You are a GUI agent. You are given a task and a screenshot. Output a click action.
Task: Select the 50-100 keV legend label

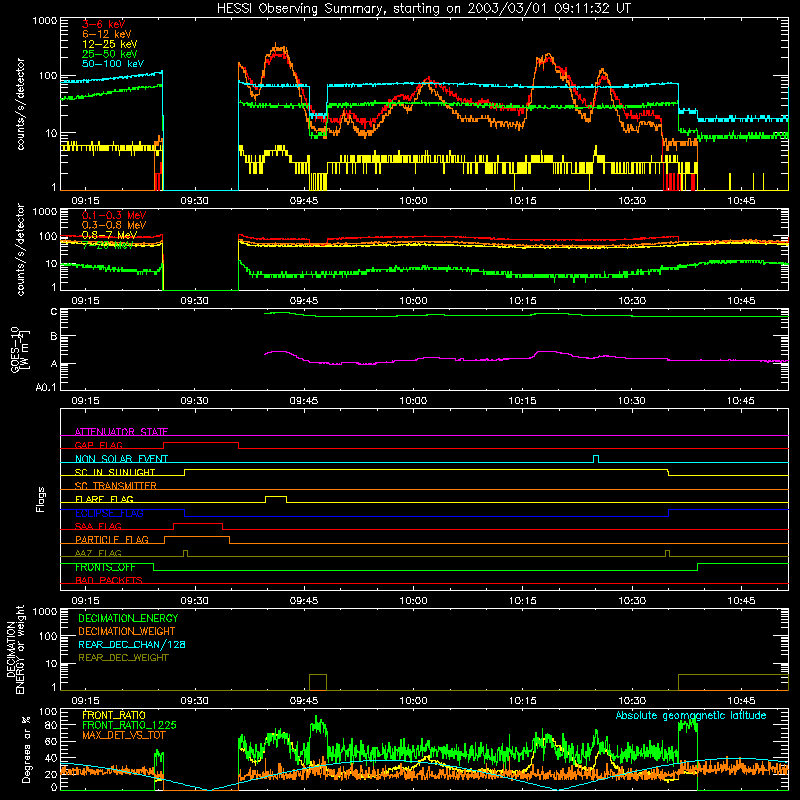coord(113,64)
